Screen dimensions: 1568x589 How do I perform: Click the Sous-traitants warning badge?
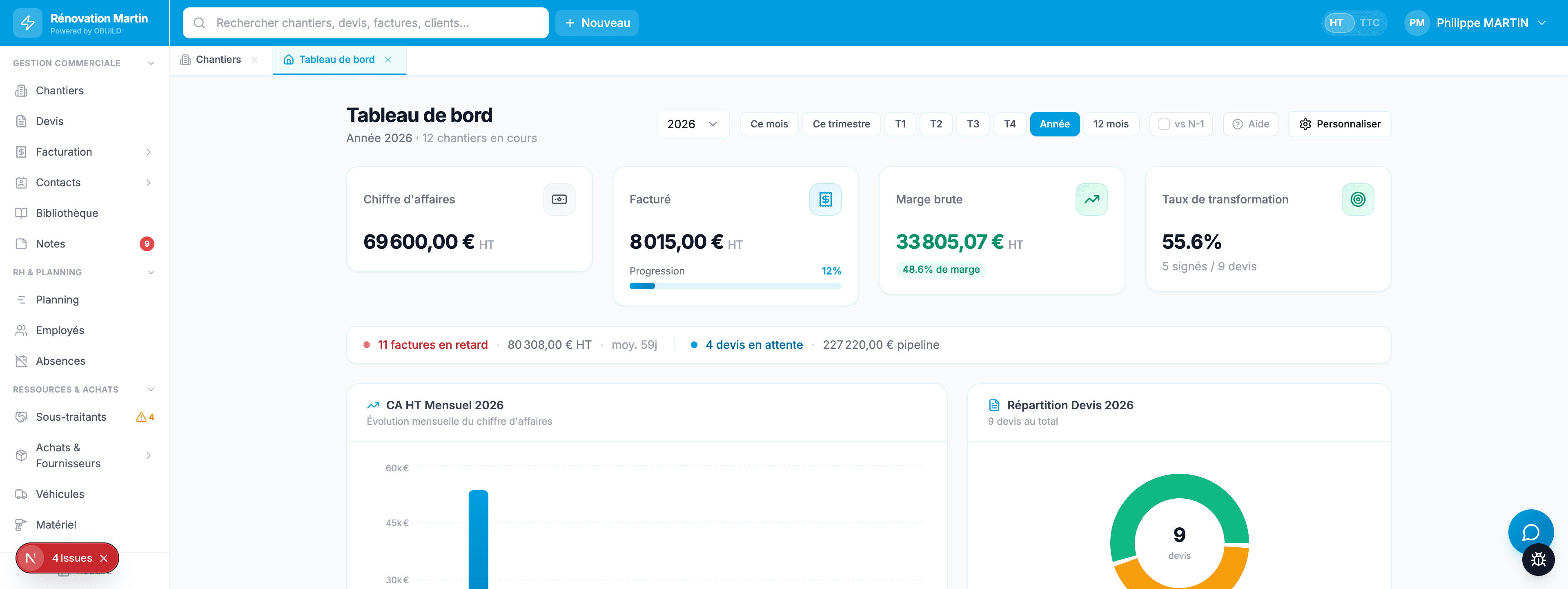pos(145,417)
